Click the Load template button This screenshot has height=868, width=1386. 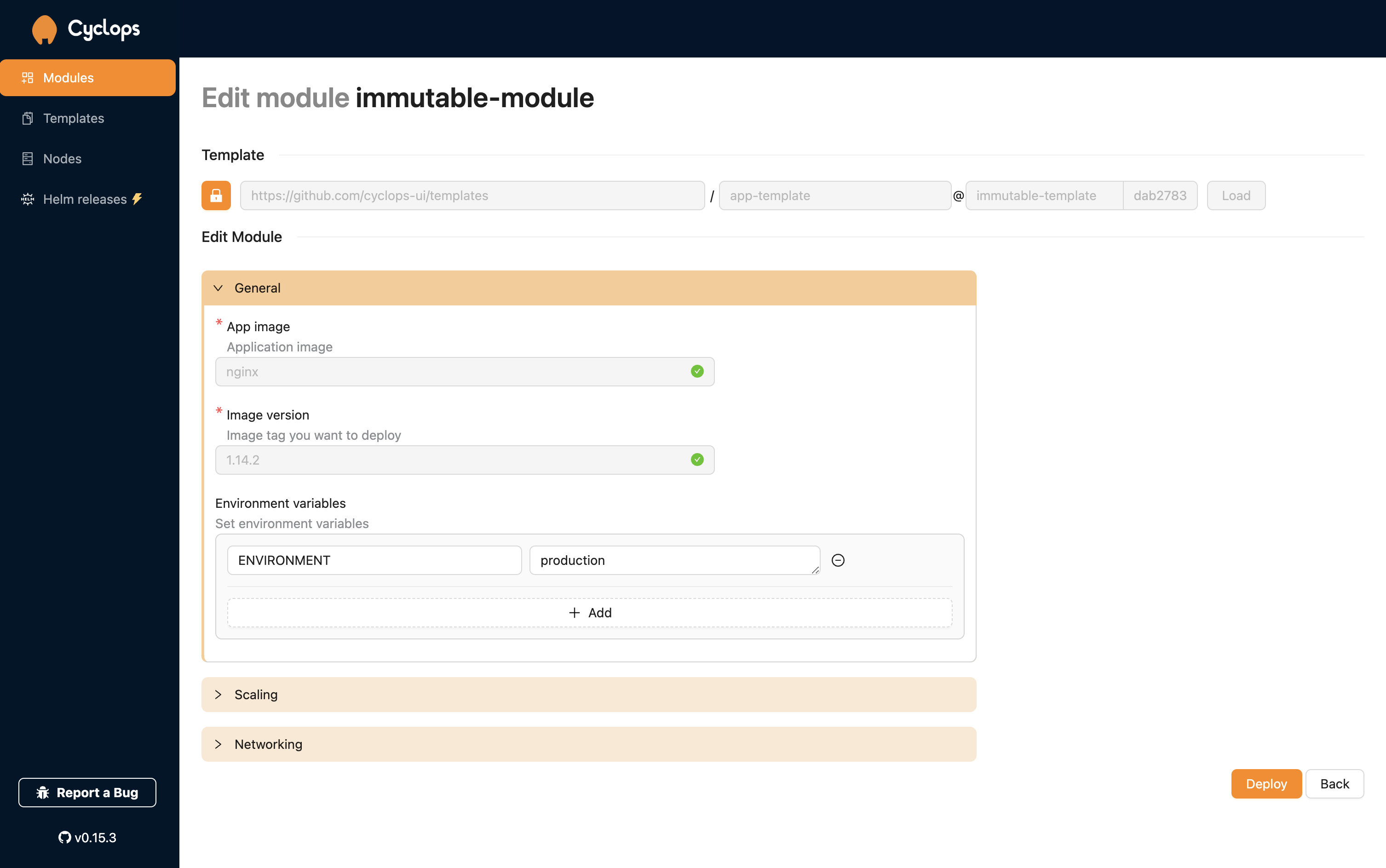pos(1236,195)
